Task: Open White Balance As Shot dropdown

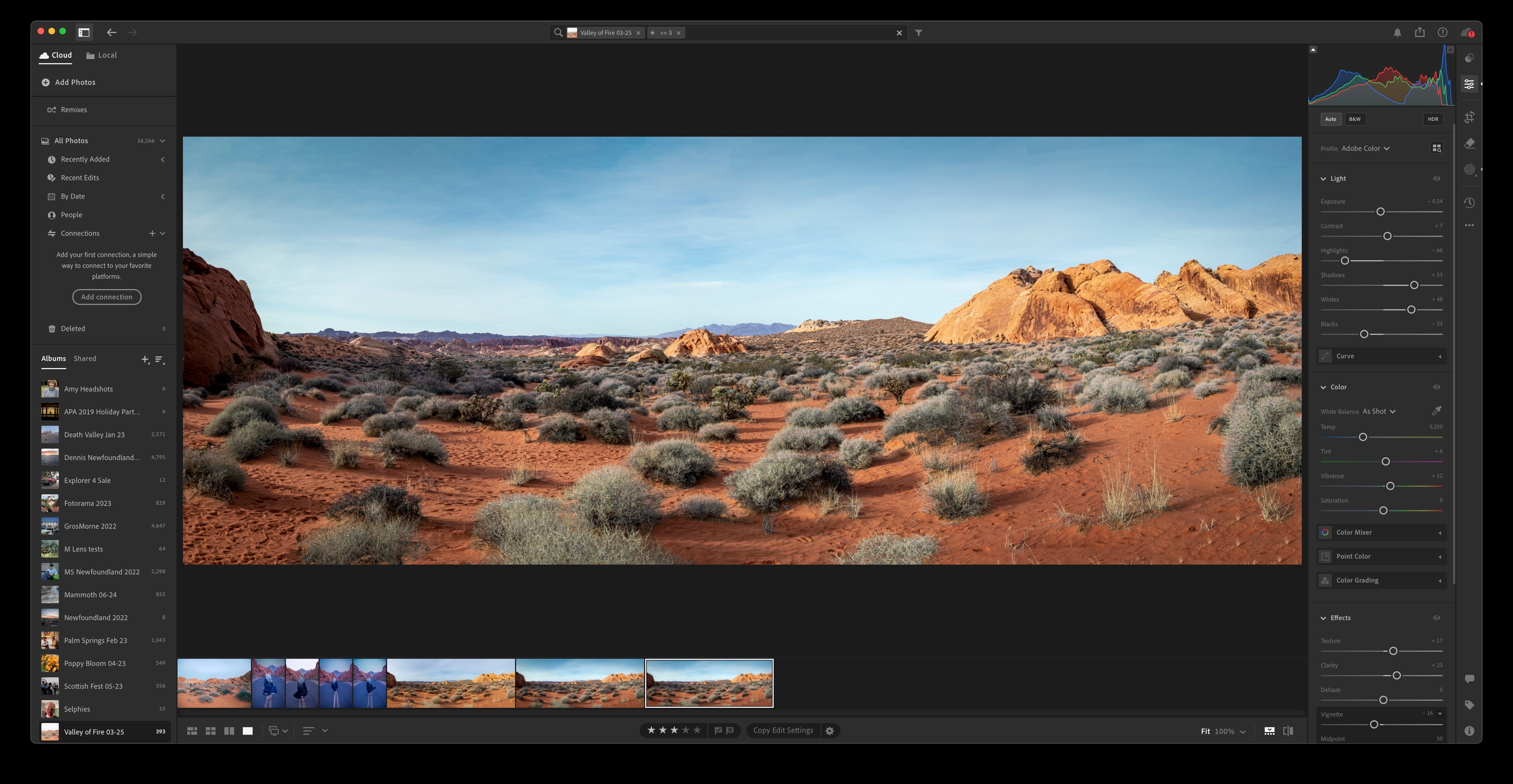Action: click(1379, 412)
